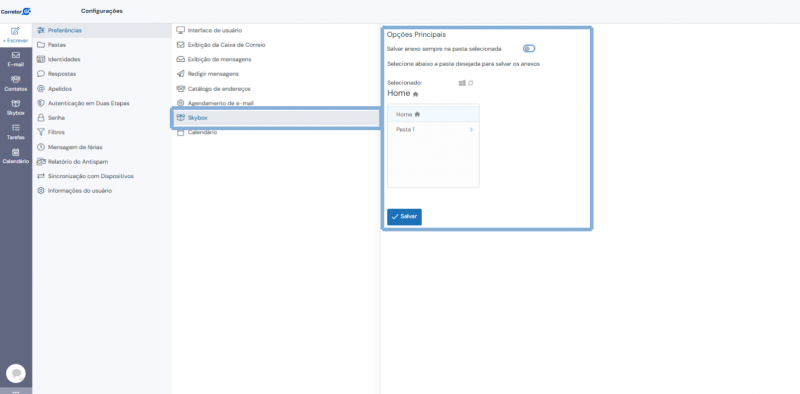Screen dimensions: 800x394
Task: Go to E-mail in sidebar
Action: tap(15, 59)
